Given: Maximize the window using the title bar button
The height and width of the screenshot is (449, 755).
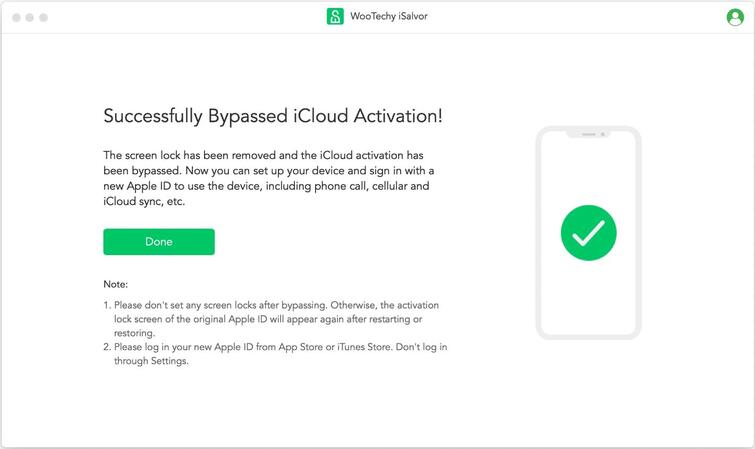Looking at the screenshot, I should [x=44, y=18].
